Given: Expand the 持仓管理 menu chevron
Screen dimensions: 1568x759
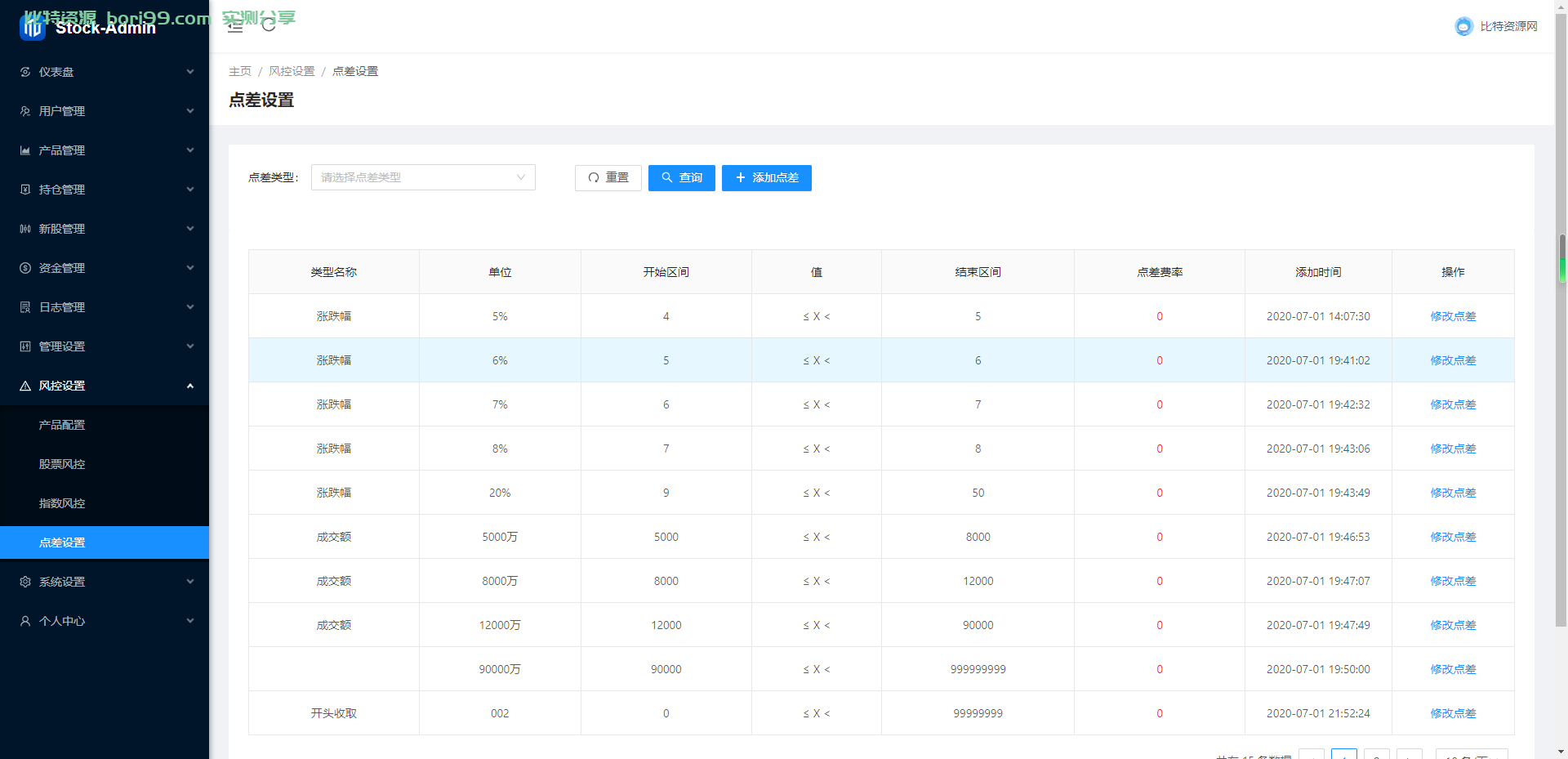Looking at the screenshot, I should pyautogui.click(x=190, y=190).
